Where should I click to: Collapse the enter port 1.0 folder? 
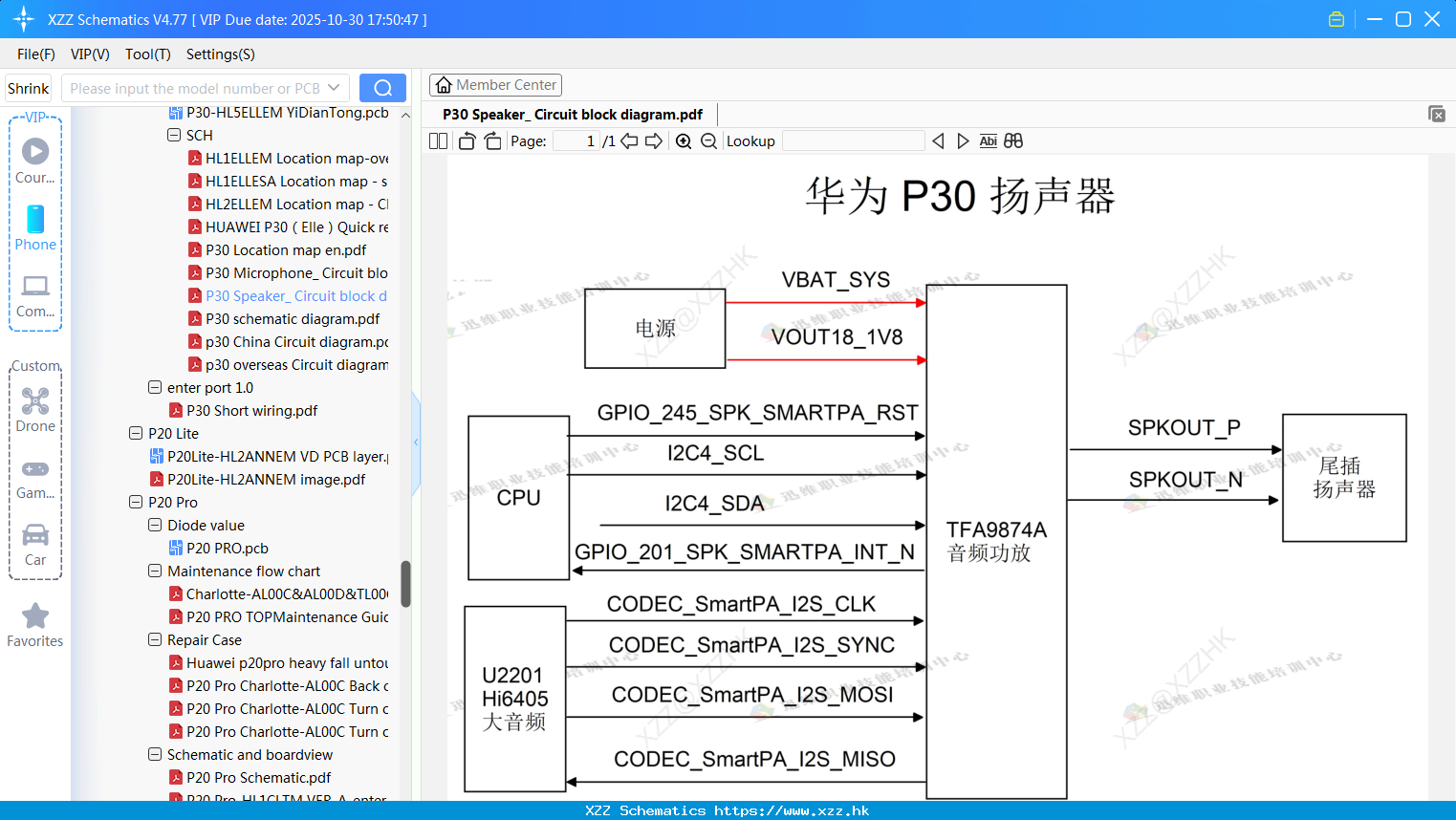tap(155, 387)
